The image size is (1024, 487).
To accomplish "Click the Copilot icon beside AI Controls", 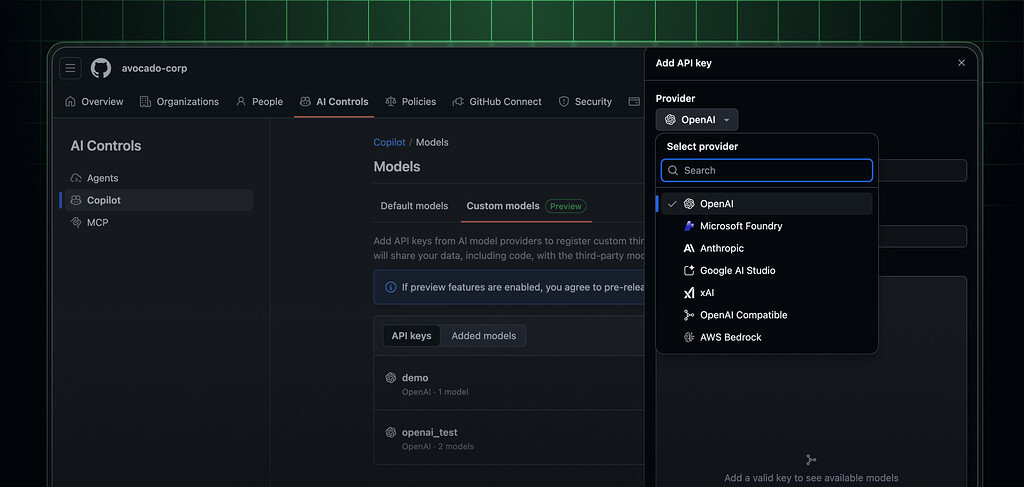I will pos(305,102).
